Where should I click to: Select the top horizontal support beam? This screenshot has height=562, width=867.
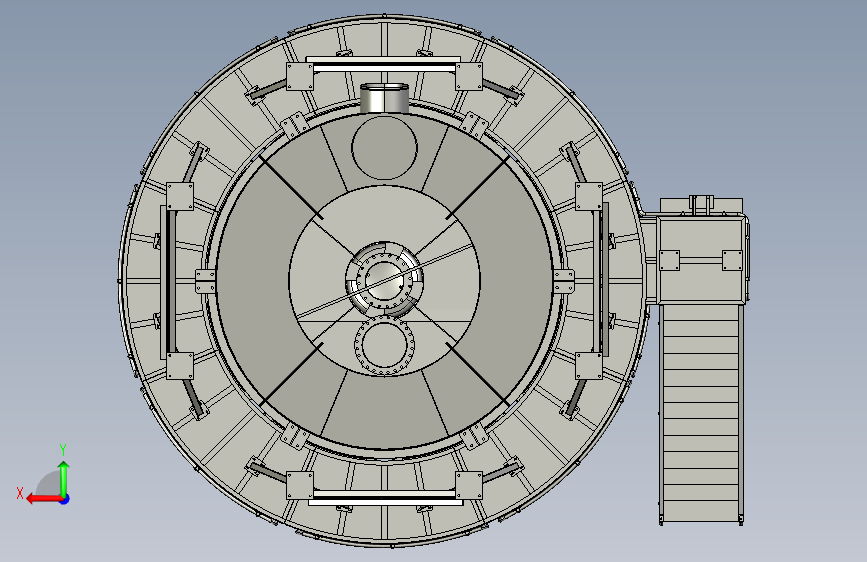pos(384,64)
